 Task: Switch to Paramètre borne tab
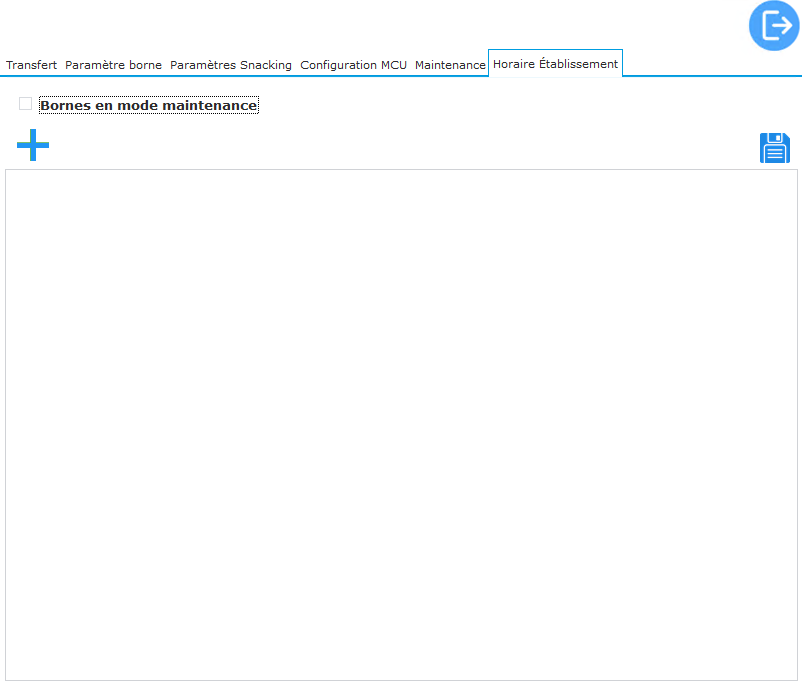click(x=113, y=65)
